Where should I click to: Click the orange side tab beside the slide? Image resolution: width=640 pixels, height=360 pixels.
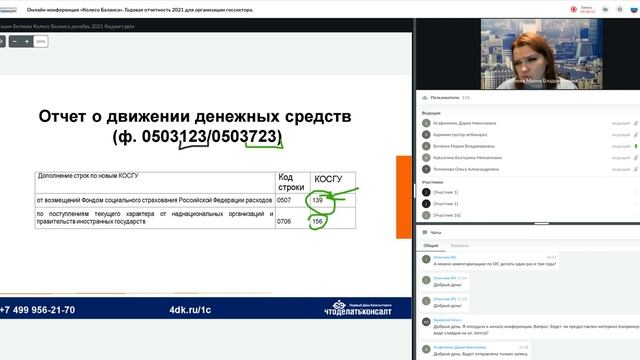pyautogui.click(x=404, y=197)
